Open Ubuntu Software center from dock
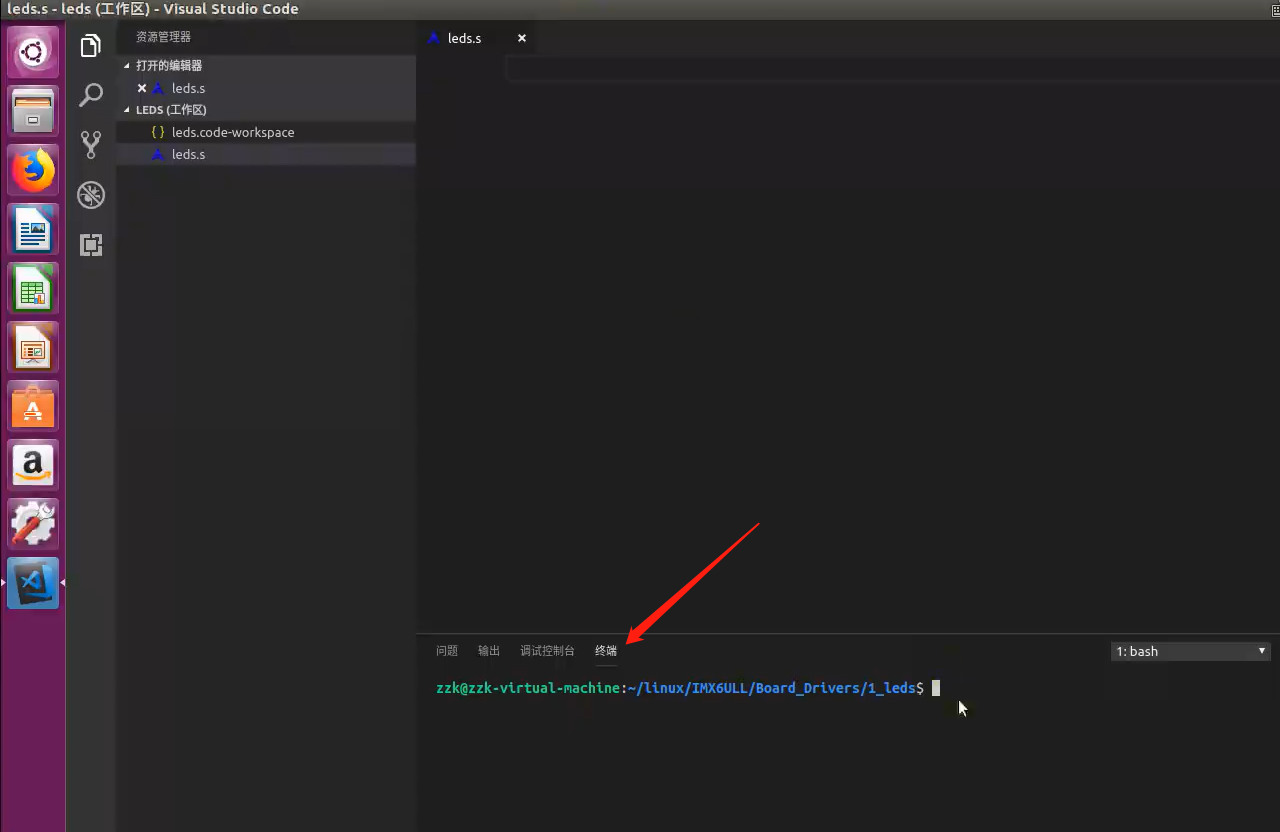Screen dimensions: 1280x832 [33, 406]
